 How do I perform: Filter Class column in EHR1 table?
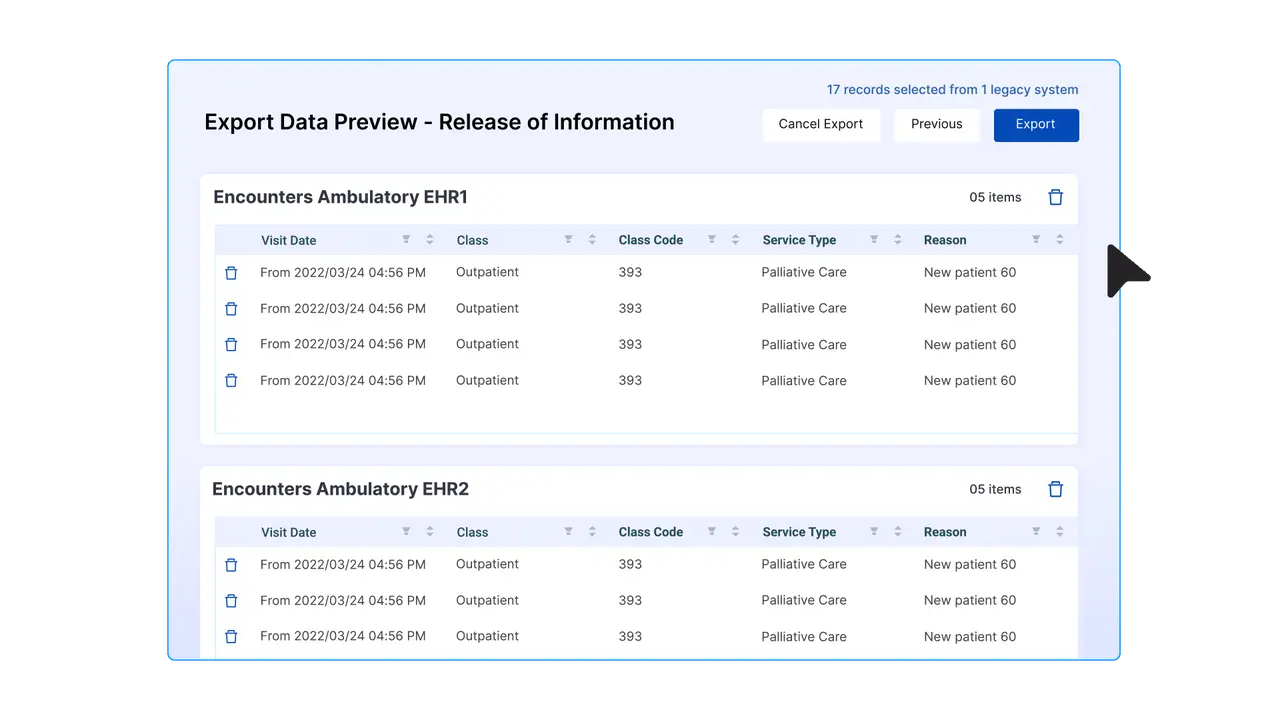pyautogui.click(x=568, y=240)
